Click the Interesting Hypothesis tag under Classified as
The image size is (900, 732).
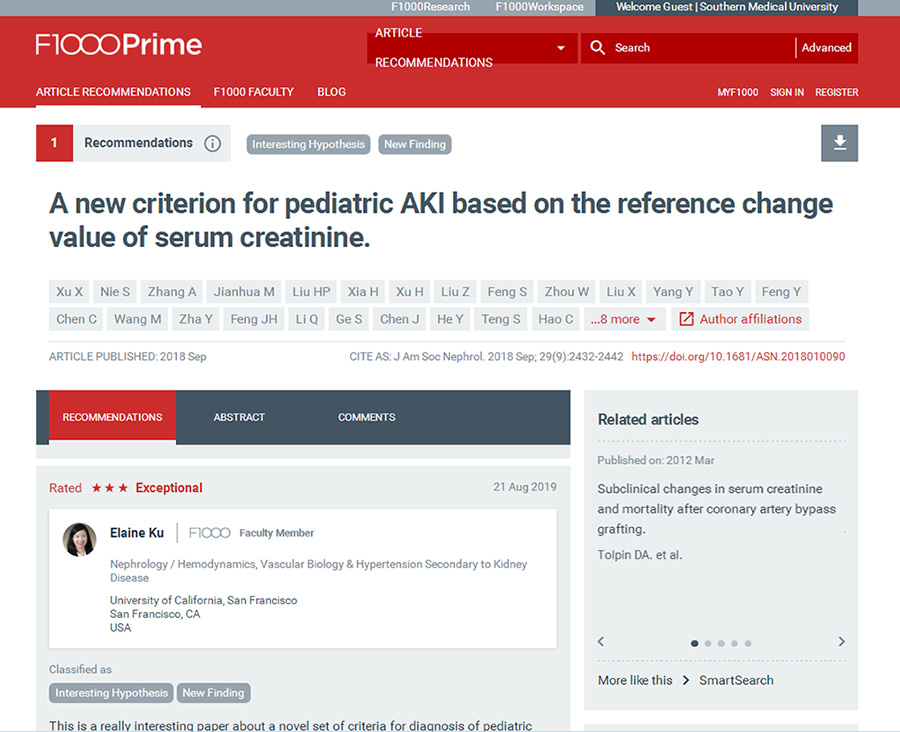[x=111, y=693]
